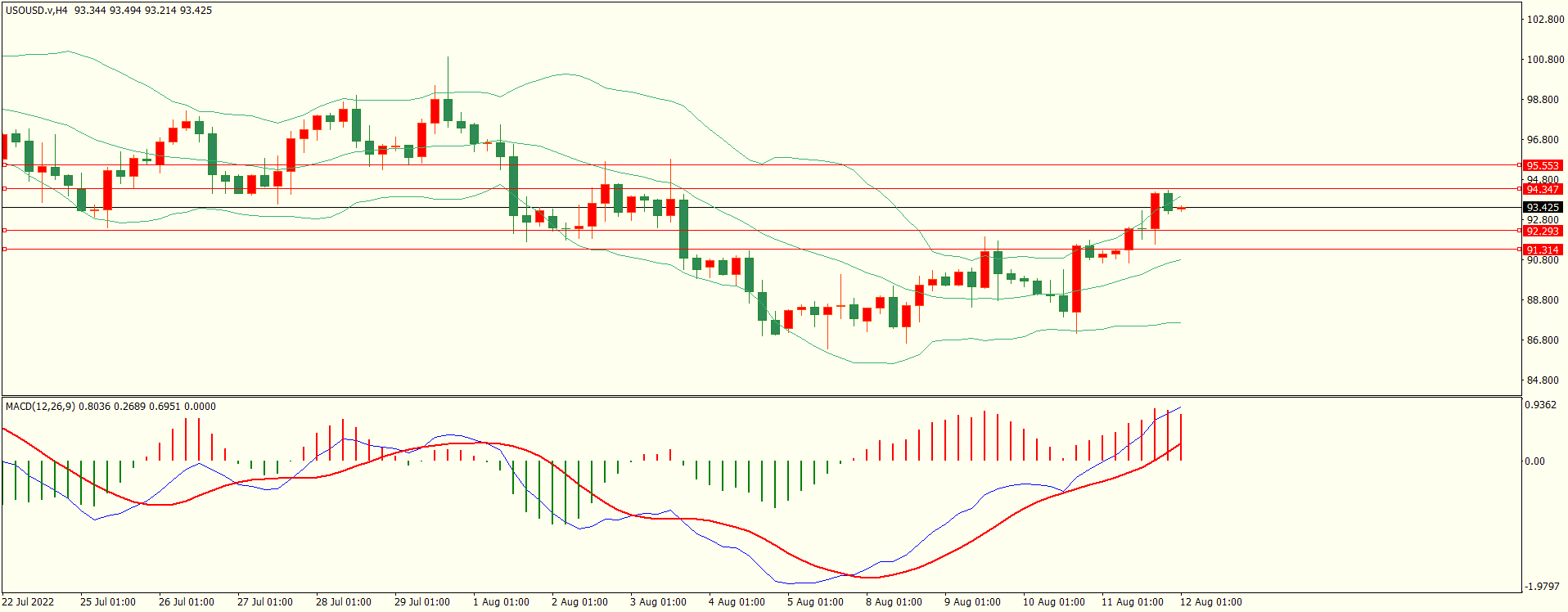
Task: Click the MACD(12,26,9) indicator label
Action: [41, 407]
